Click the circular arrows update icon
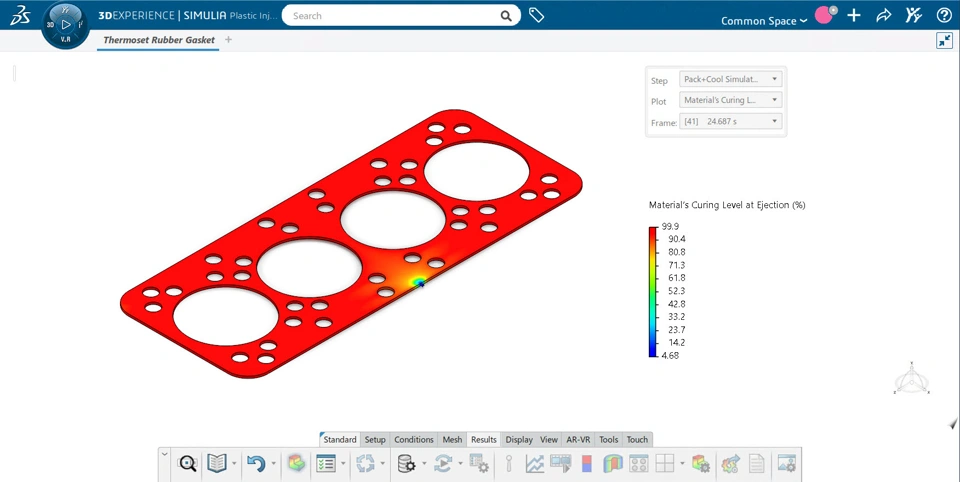Viewport: 960px width, 482px height. (365, 464)
